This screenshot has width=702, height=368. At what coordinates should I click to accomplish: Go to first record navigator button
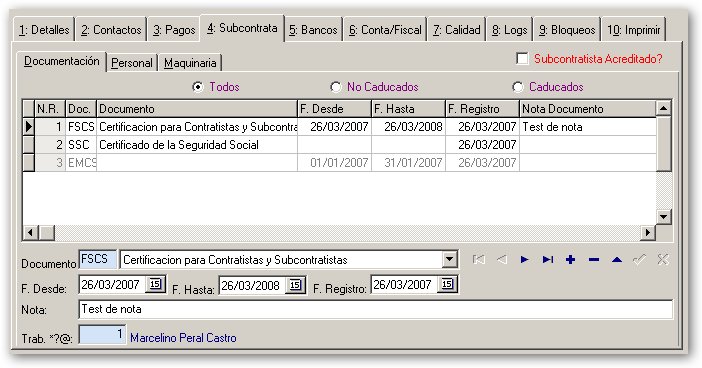479,260
